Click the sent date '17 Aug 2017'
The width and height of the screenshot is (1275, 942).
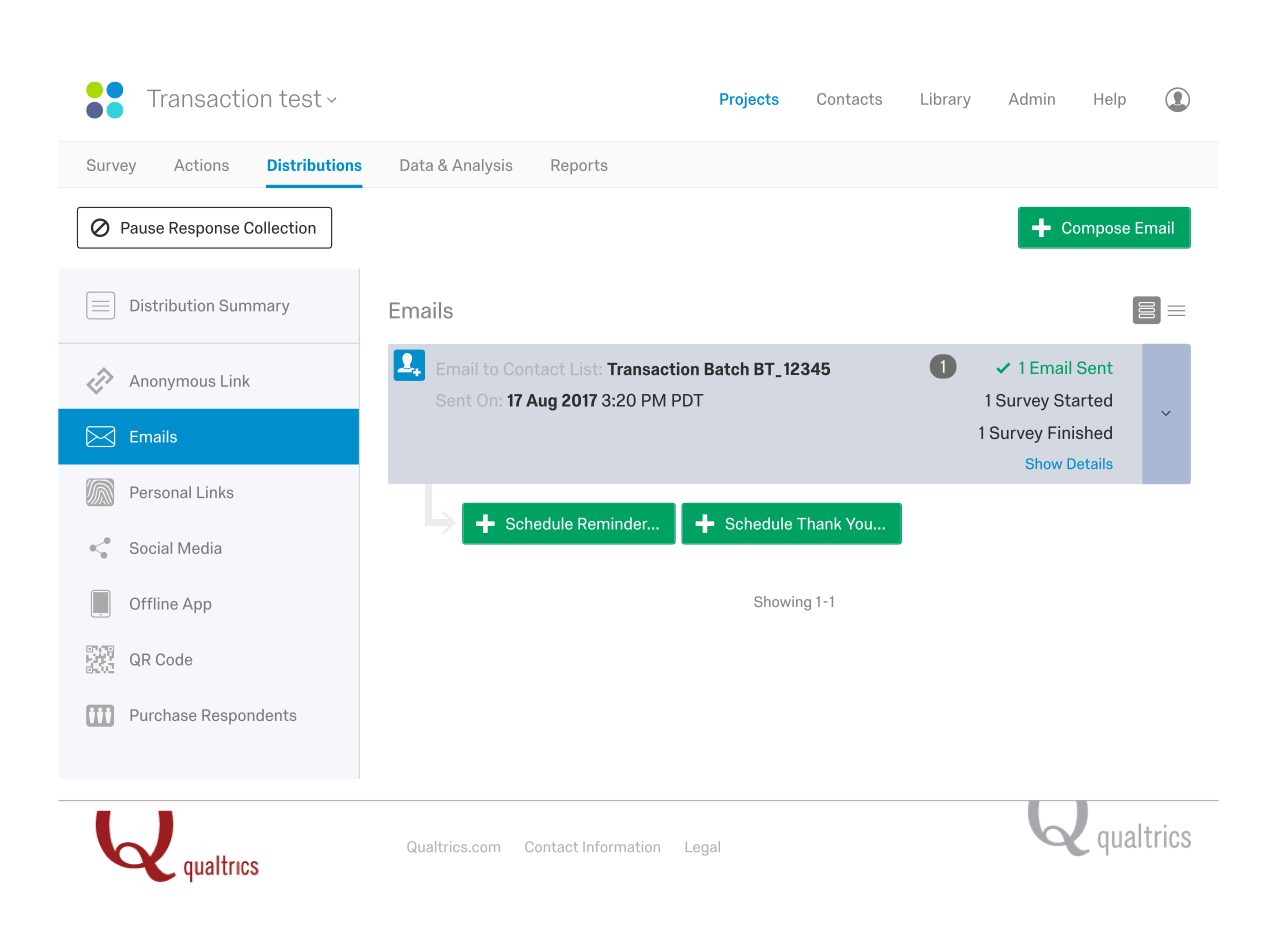[x=552, y=401]
